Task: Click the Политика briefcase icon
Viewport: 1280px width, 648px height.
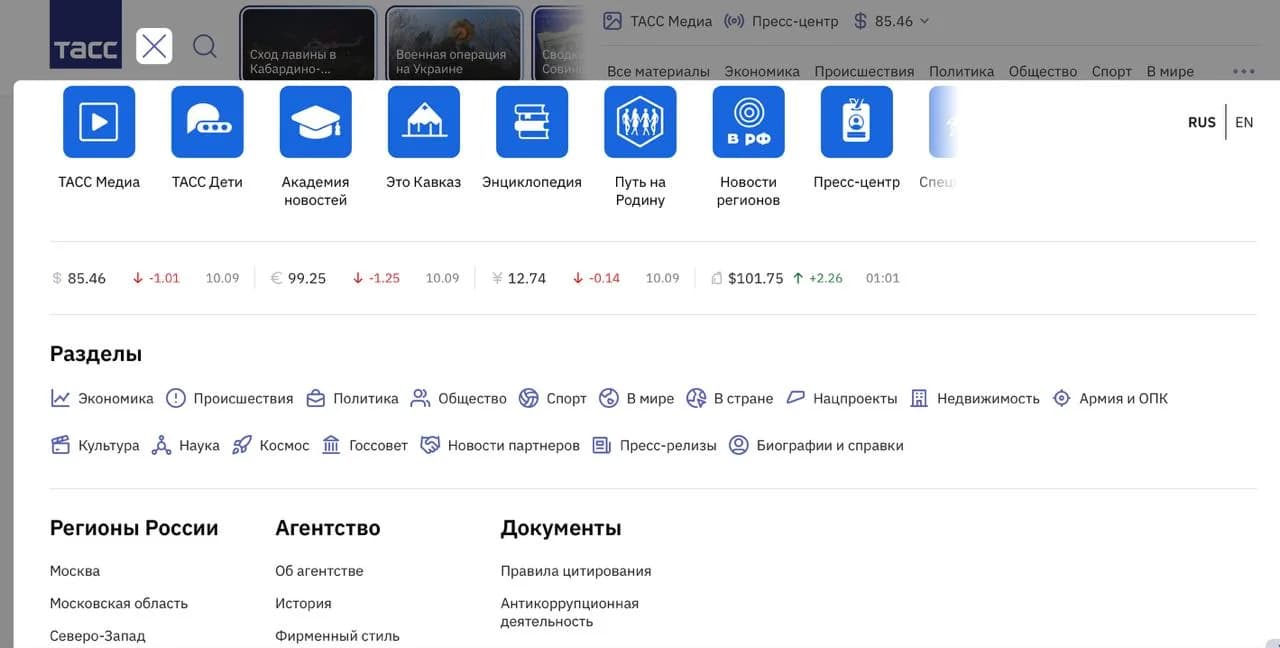Action: [x=316, y=398]
